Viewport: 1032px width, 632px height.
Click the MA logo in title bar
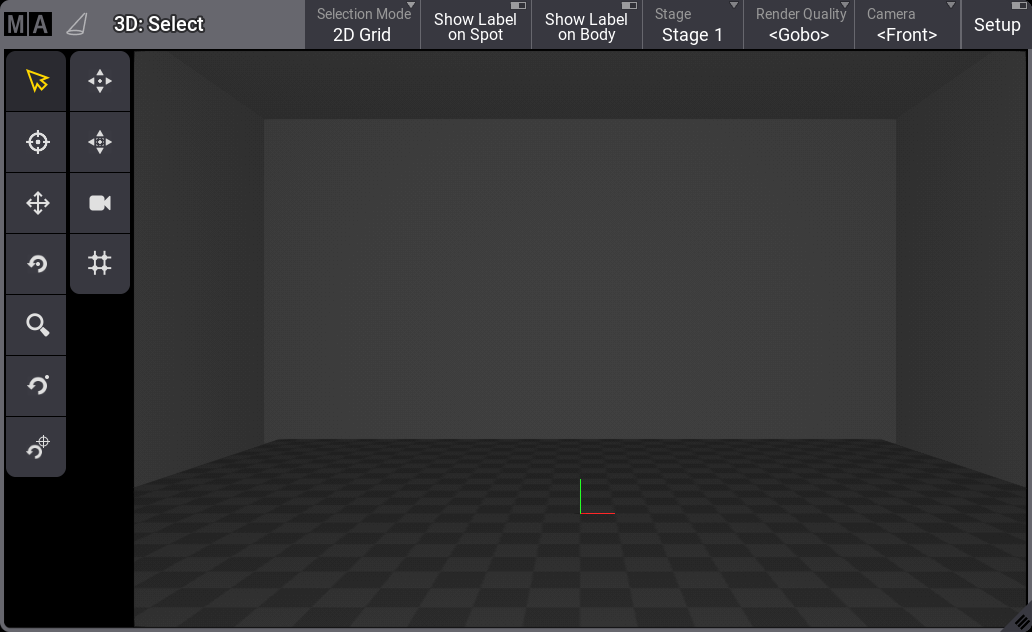27,25
